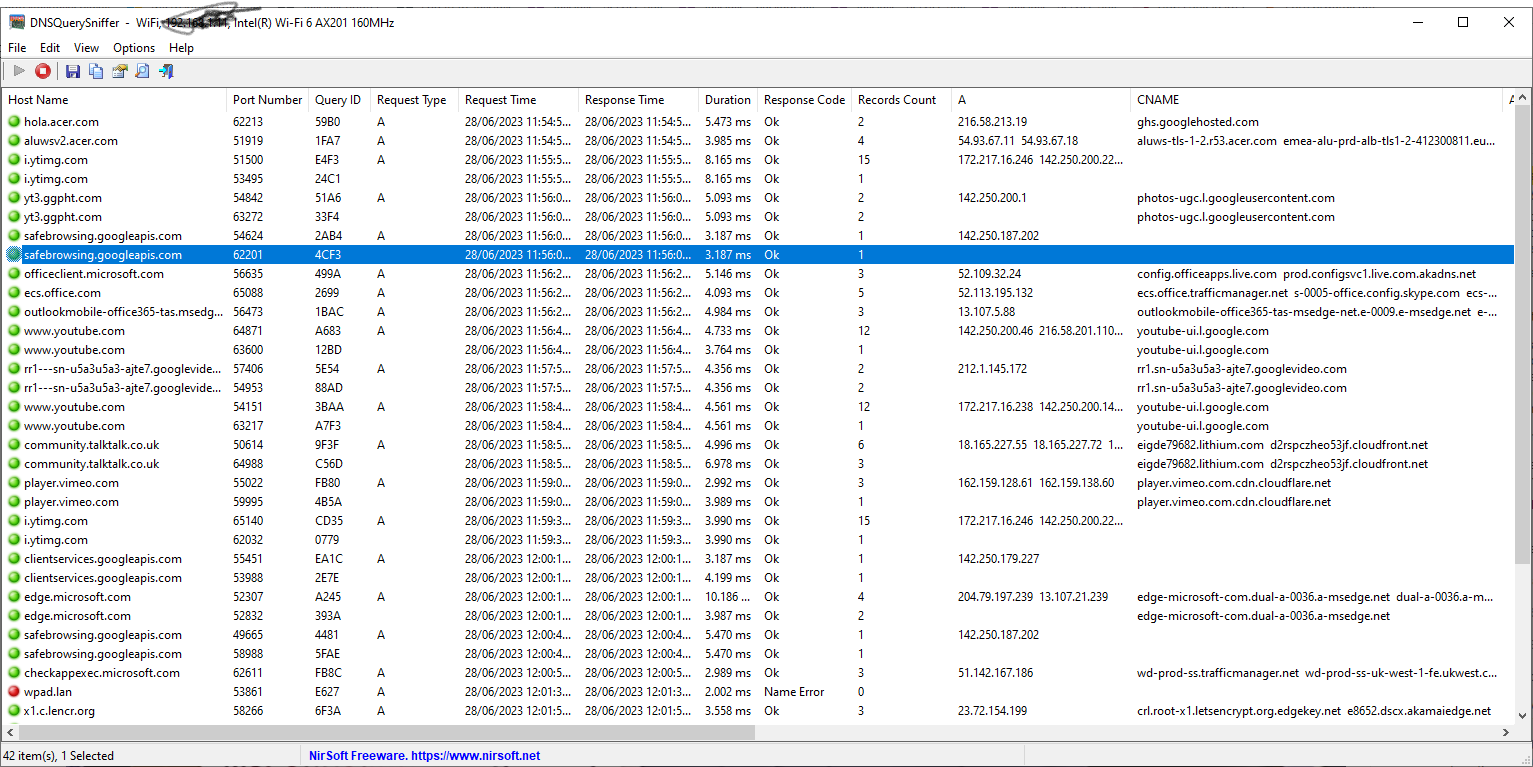
Task: Click the Find magnifier toolbar icon
Action: point(143,71)
